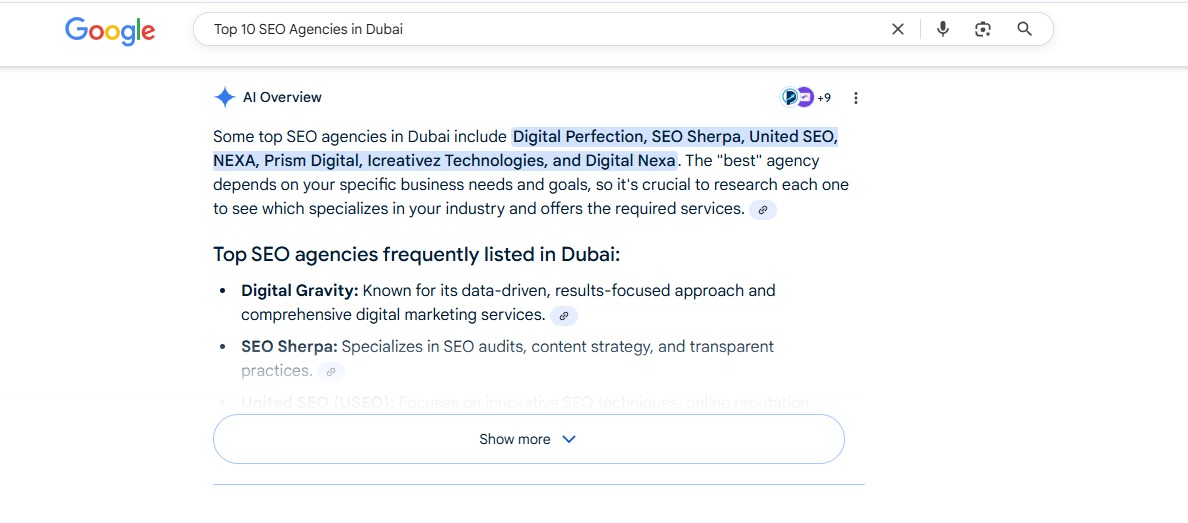Click the AI Overview label text
The height and width of the screenshot is (523, 1188).
282,97
